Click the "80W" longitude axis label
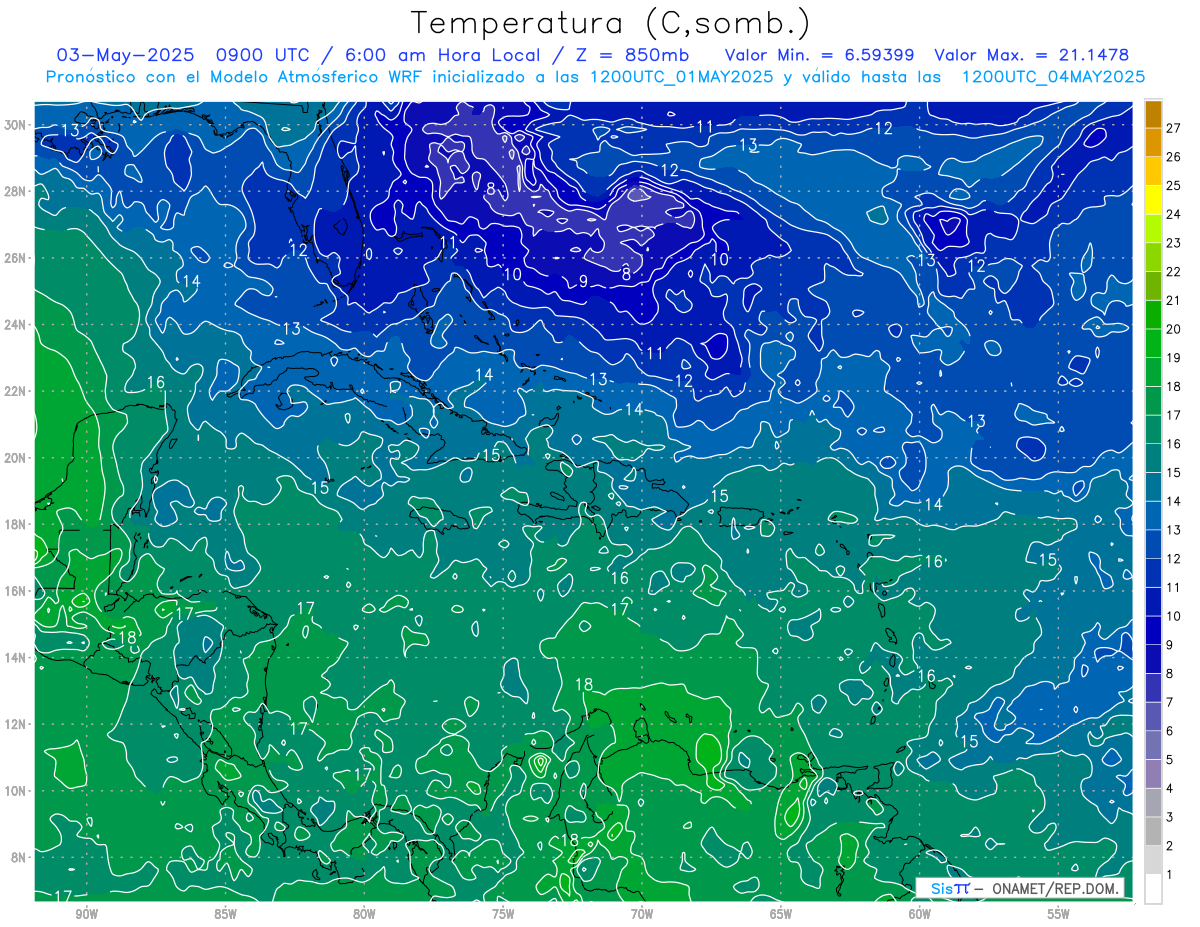Screen dimensions: 1200x927 364,914
